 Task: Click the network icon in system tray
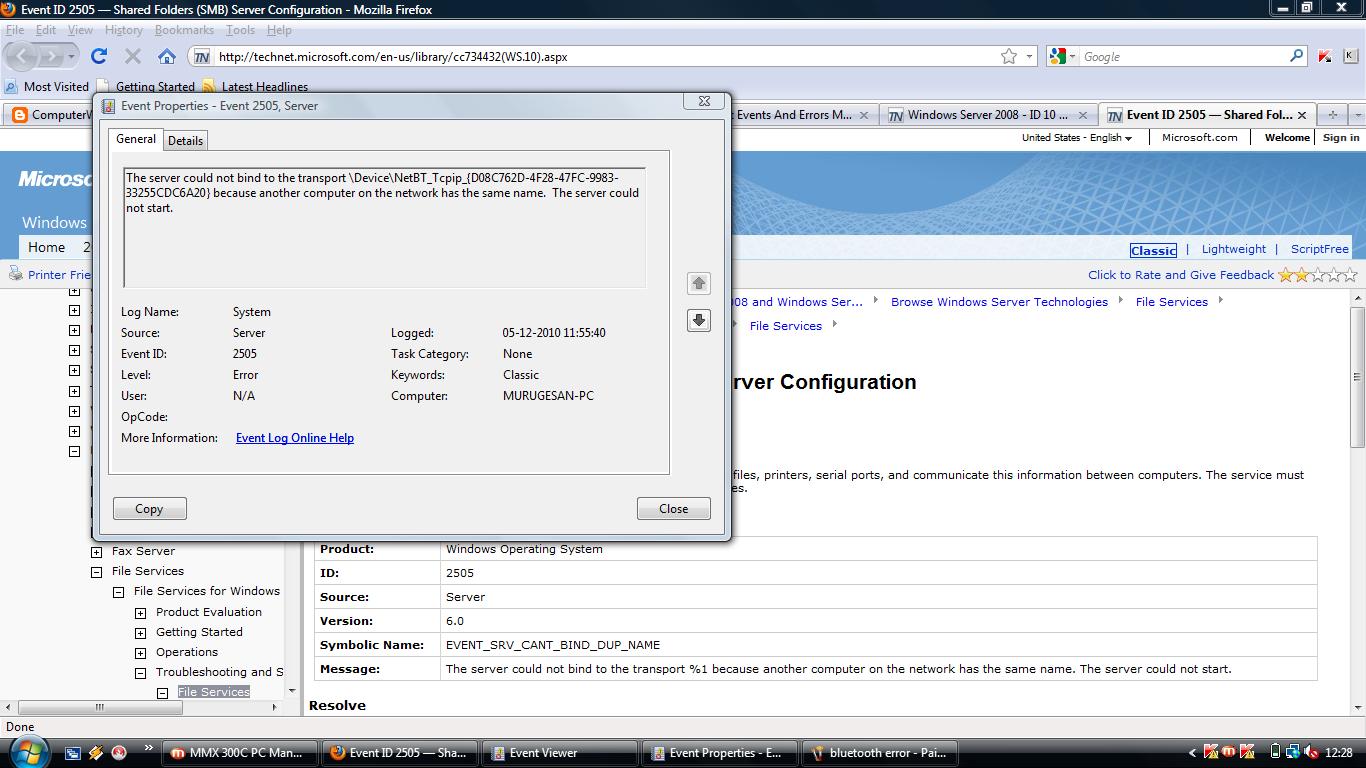[x=1293, y=753]
